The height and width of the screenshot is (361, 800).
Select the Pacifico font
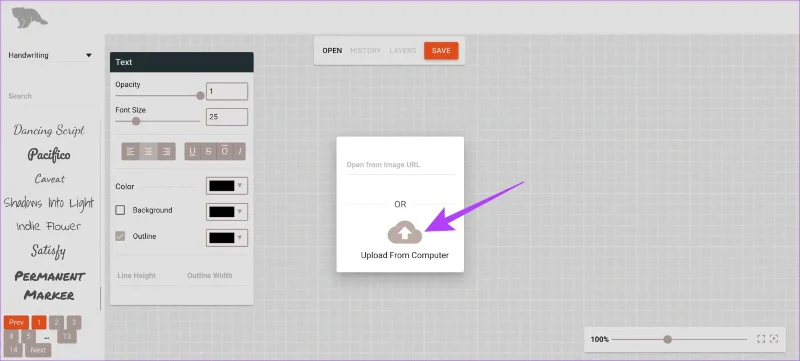click(x=49, y=154)
